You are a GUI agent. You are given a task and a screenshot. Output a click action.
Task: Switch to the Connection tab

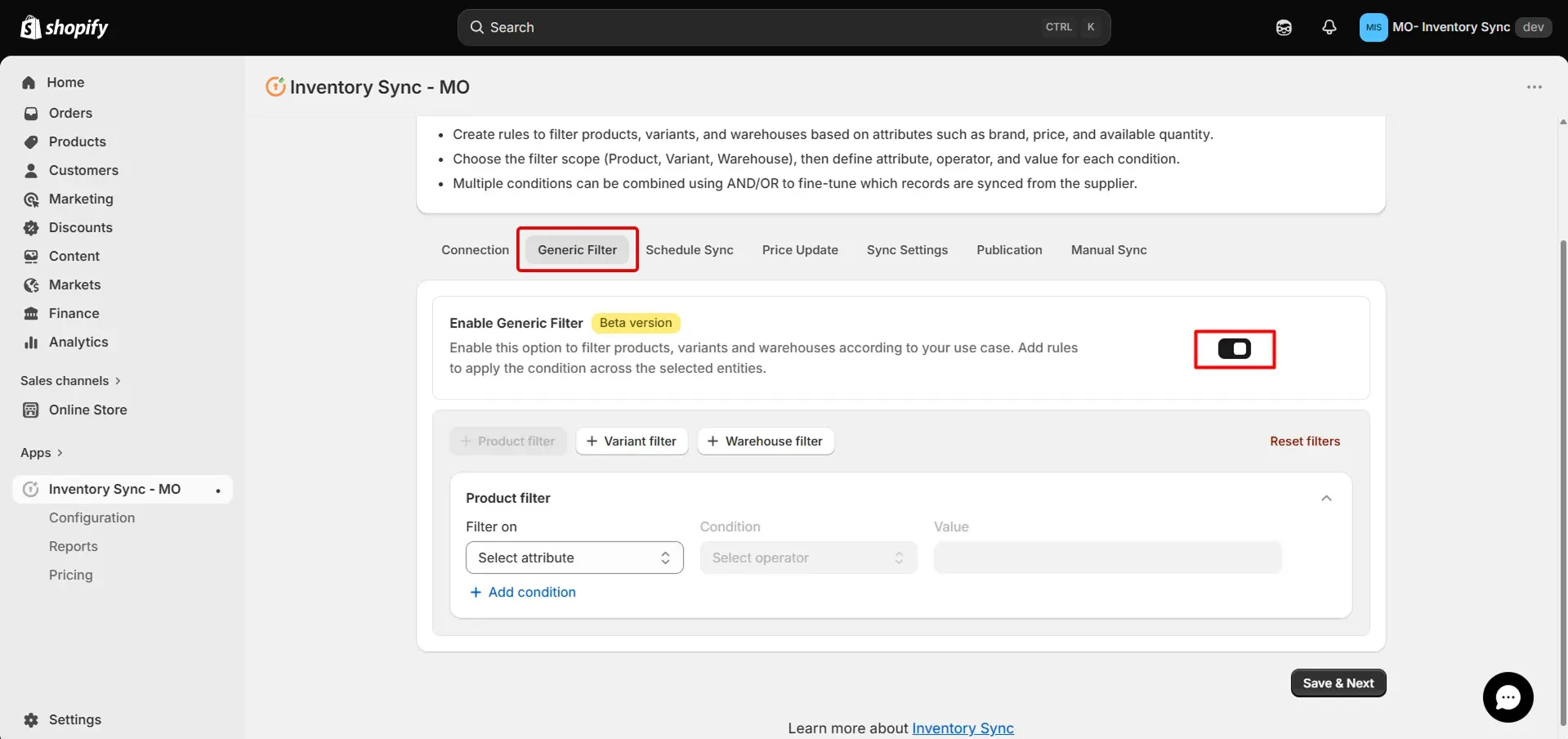[475, 250]
